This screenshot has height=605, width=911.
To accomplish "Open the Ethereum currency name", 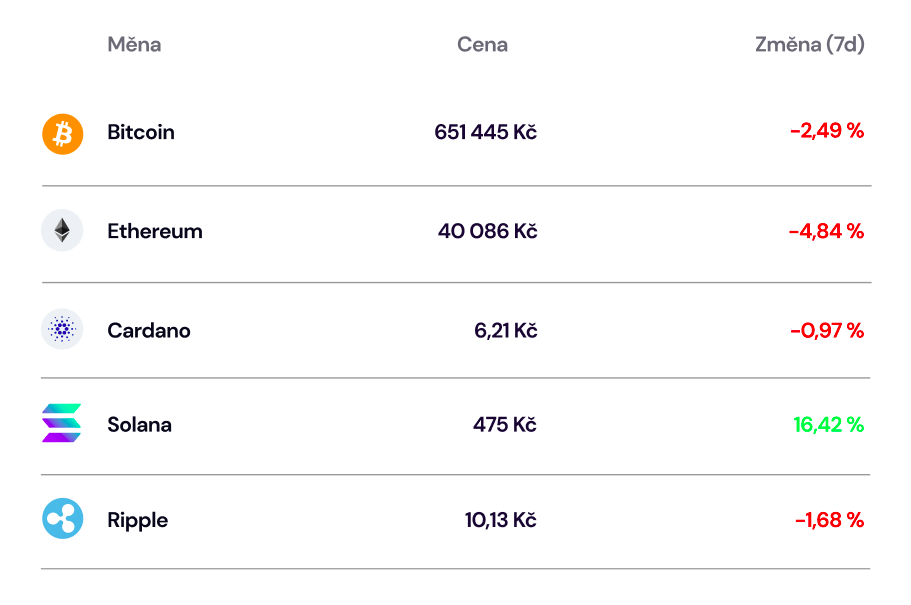I will pyautogui.click(x=155, y=231).
